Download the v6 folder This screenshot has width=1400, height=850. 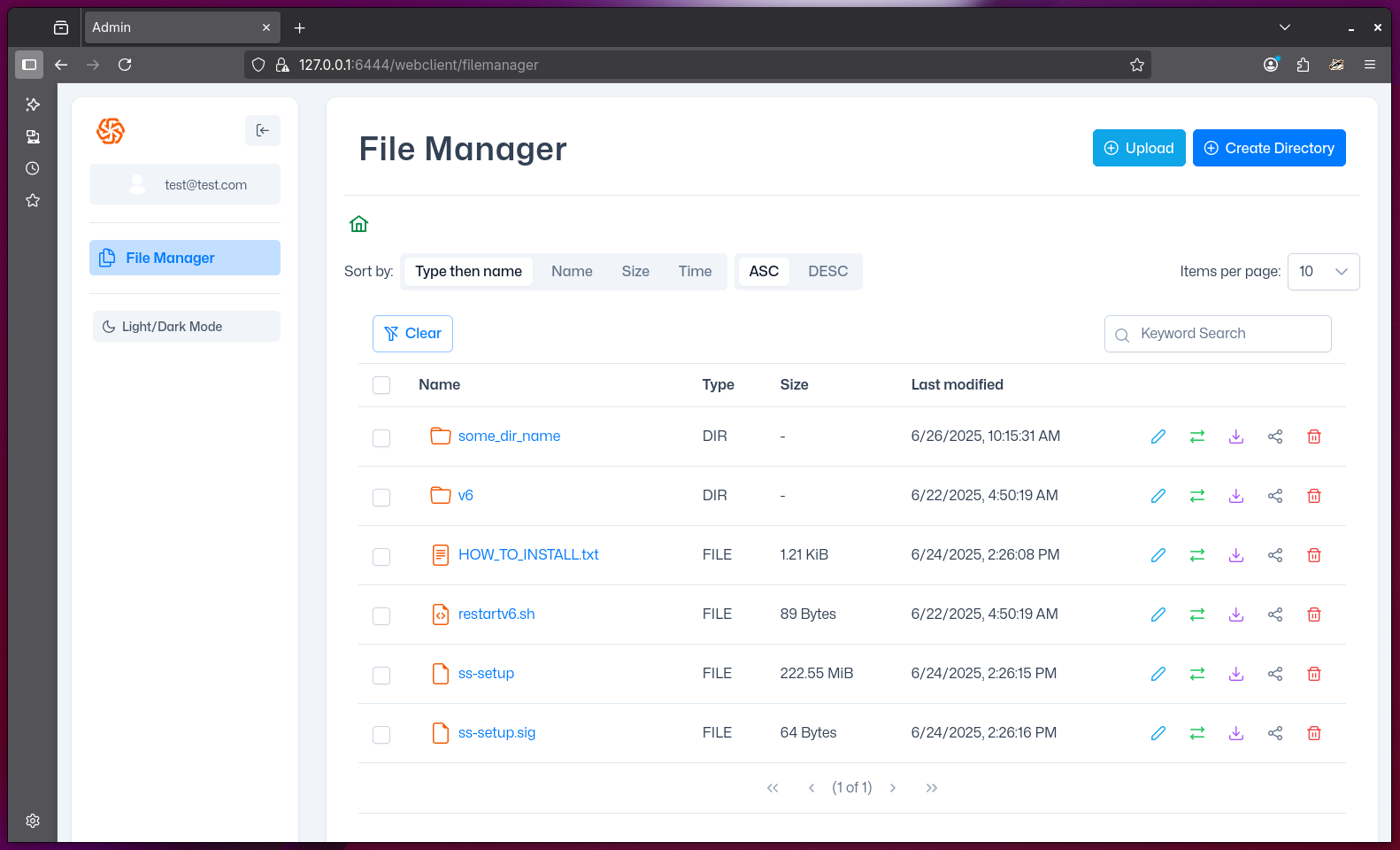coord(1236,496)
